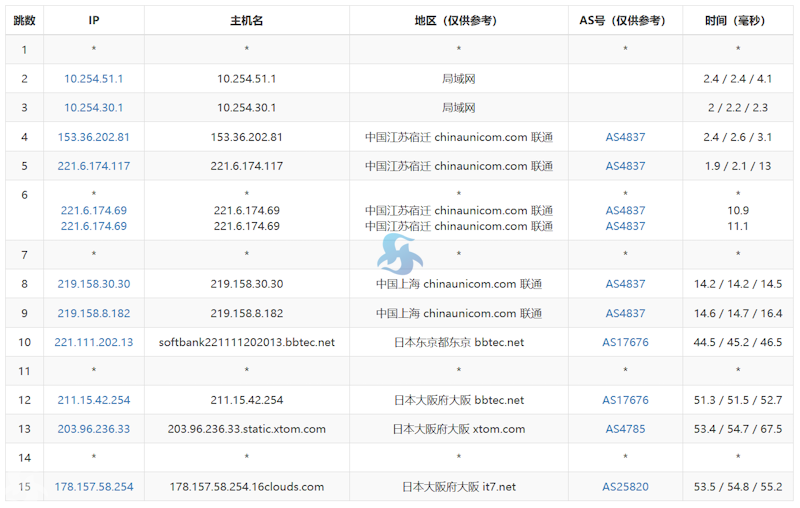
Task: Click the AS4785 link
Action: coord(625,429)
